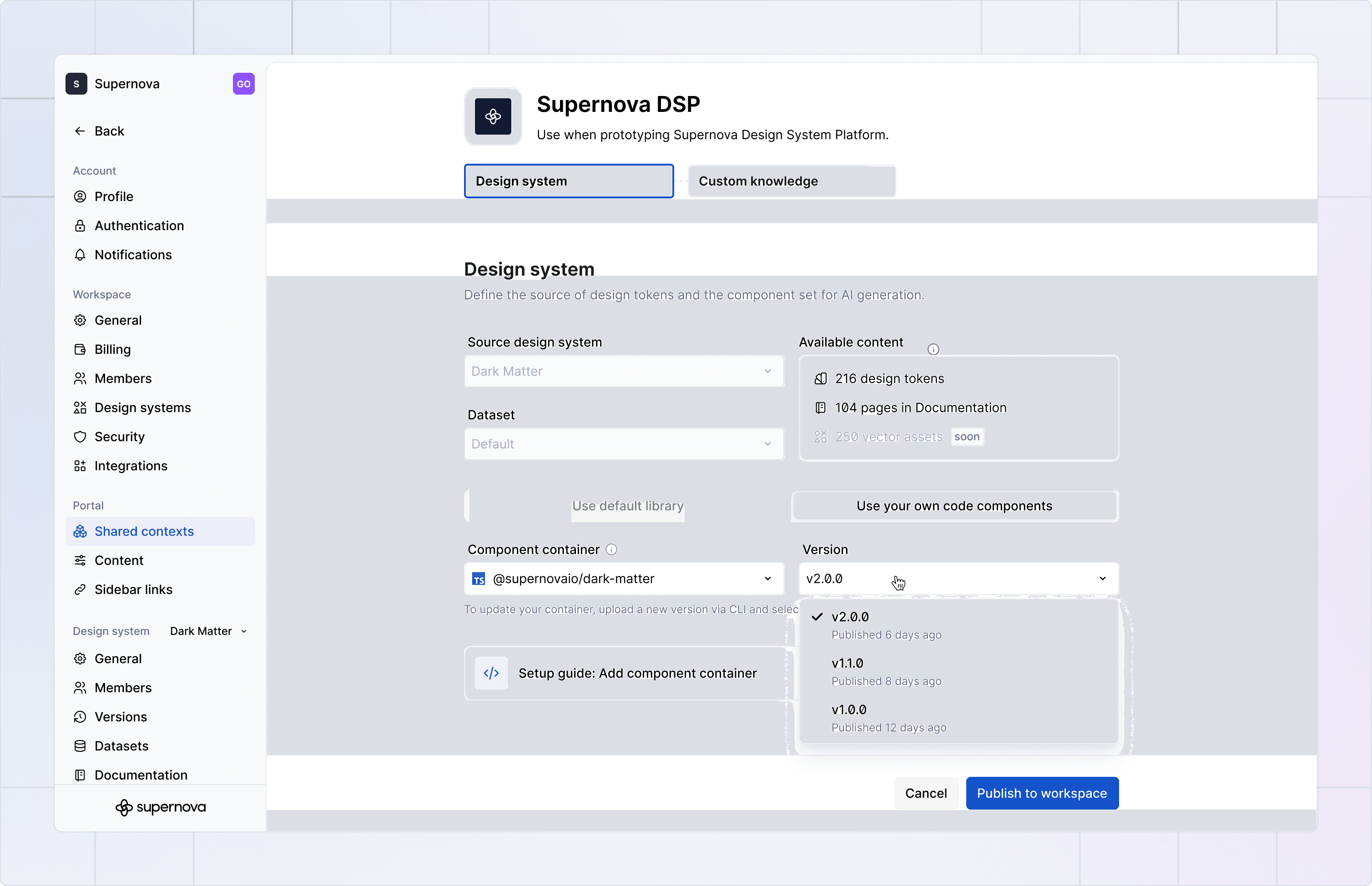Viewport: 1372px width, 886px height.
Task: Click Publish to workspace button
Action: tap(1042, 793)
